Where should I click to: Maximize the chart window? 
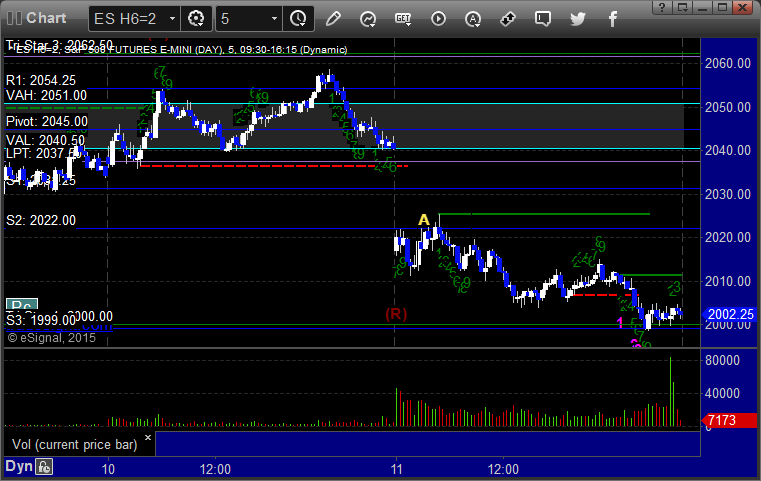tap(723, 7)
